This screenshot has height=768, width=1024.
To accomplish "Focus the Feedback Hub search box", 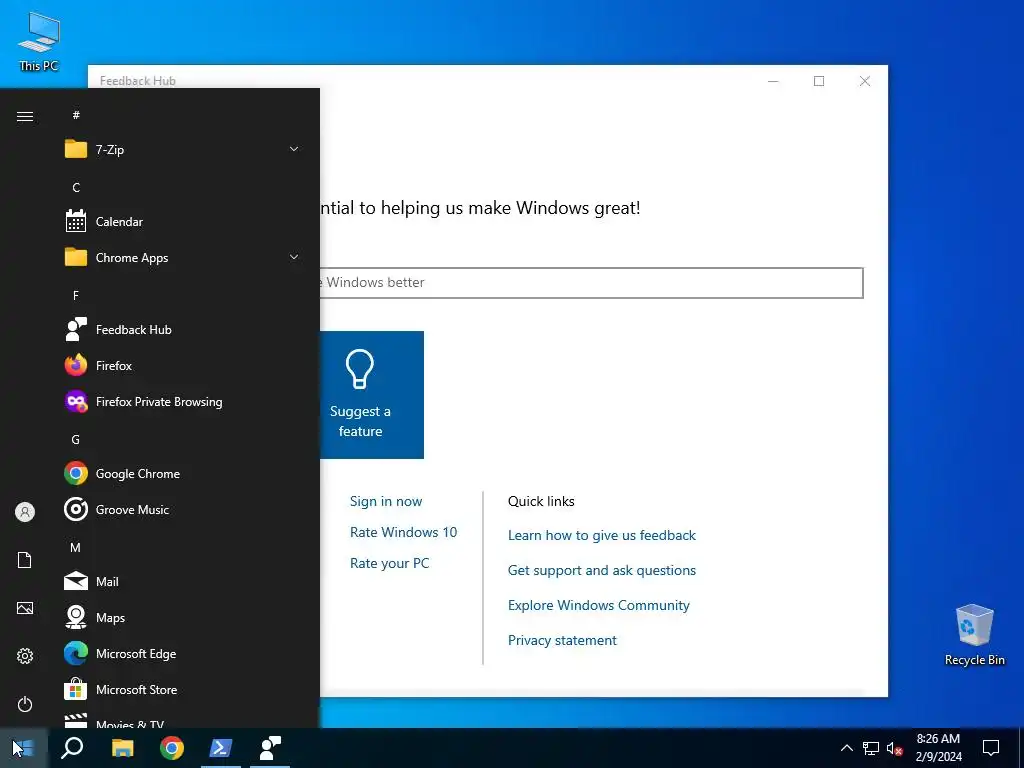I will pyautogui.click(x=592, y=283).
